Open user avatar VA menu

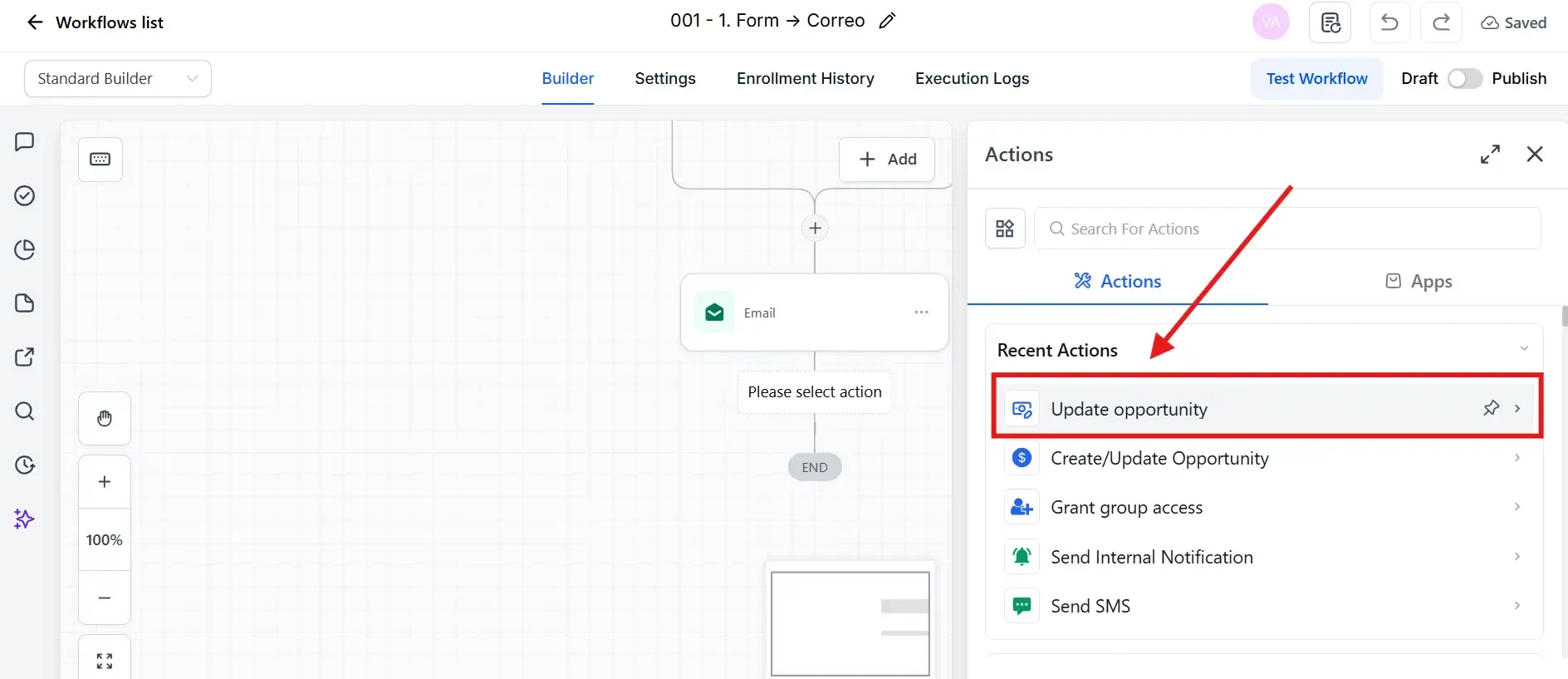[x=1271, y=22]
